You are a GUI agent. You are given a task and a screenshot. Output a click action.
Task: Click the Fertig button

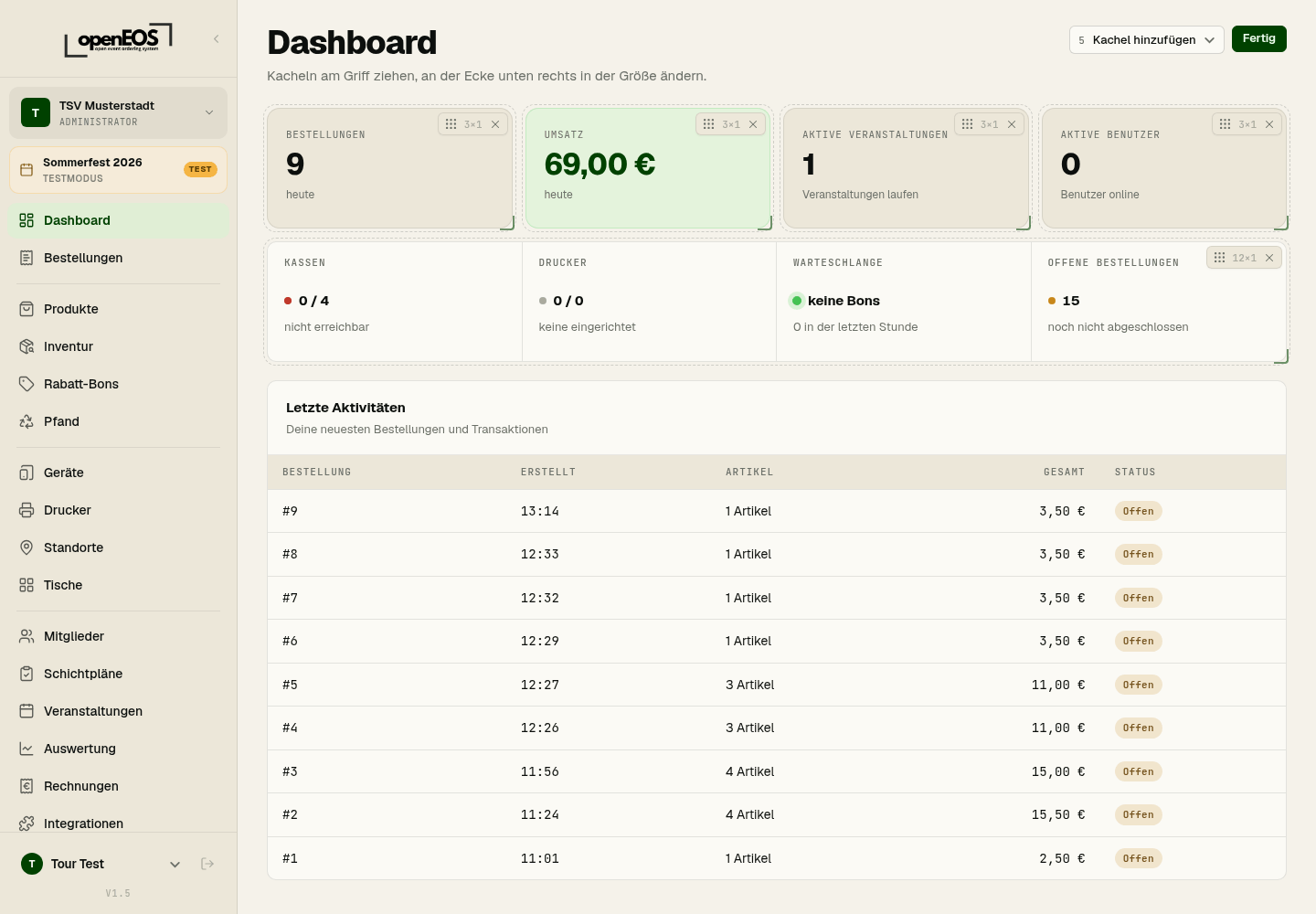point(1258,38)
